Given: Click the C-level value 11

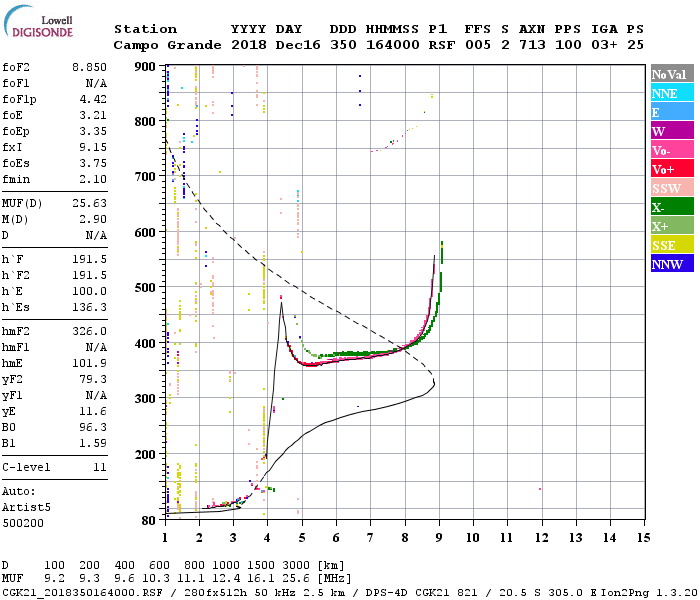Looking at the screenshot, I should tap(100, 468).
